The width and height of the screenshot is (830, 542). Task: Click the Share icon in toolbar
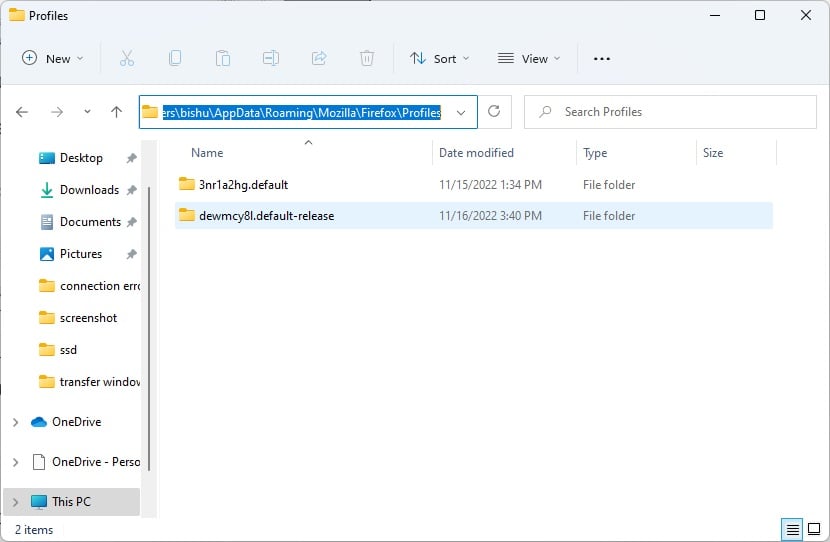point(319,58)
